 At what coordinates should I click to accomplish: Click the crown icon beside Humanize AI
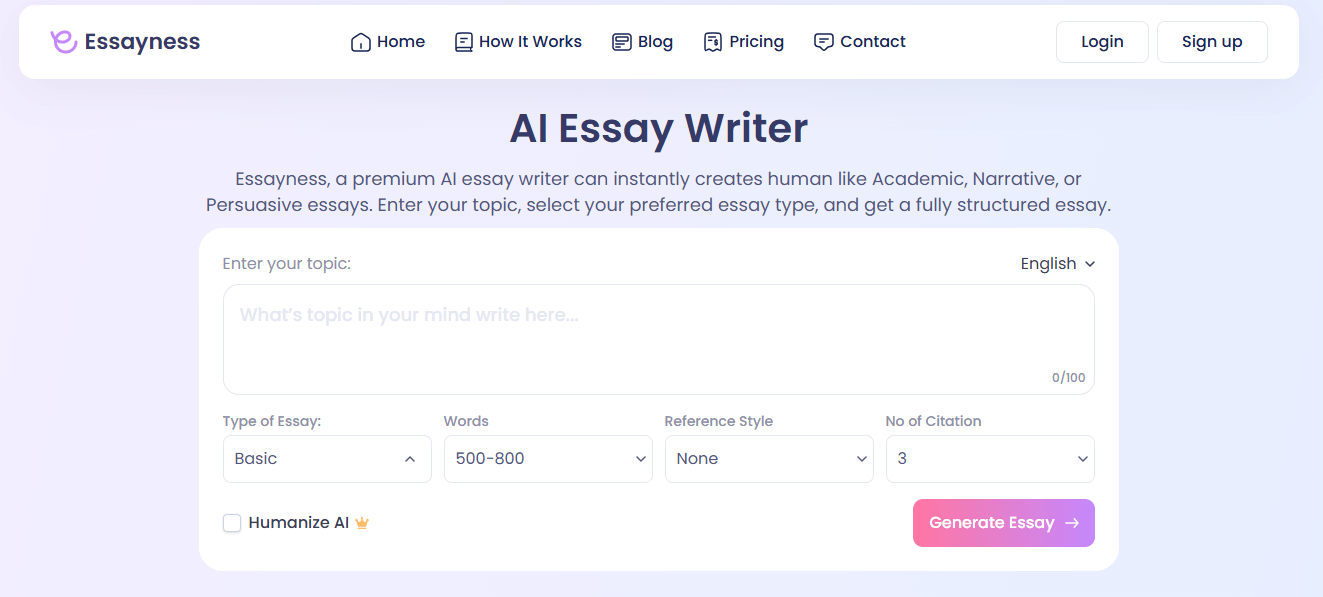[361, 522]
